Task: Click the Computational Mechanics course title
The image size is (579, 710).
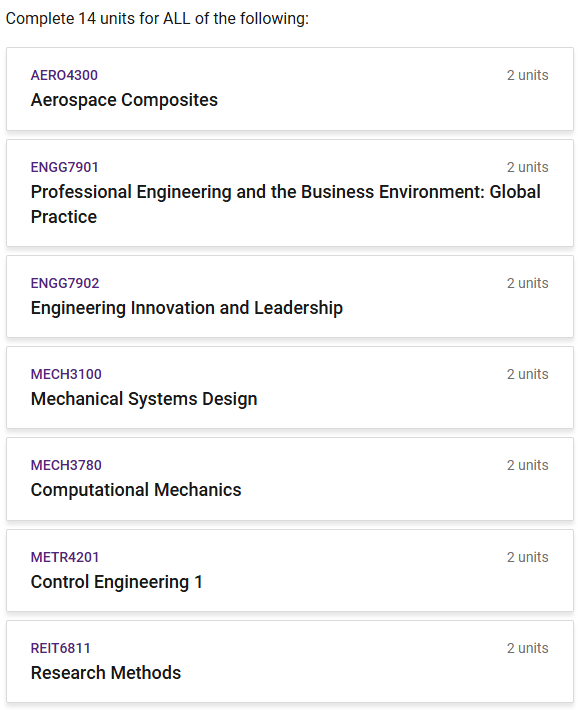Action: [136, 490]
